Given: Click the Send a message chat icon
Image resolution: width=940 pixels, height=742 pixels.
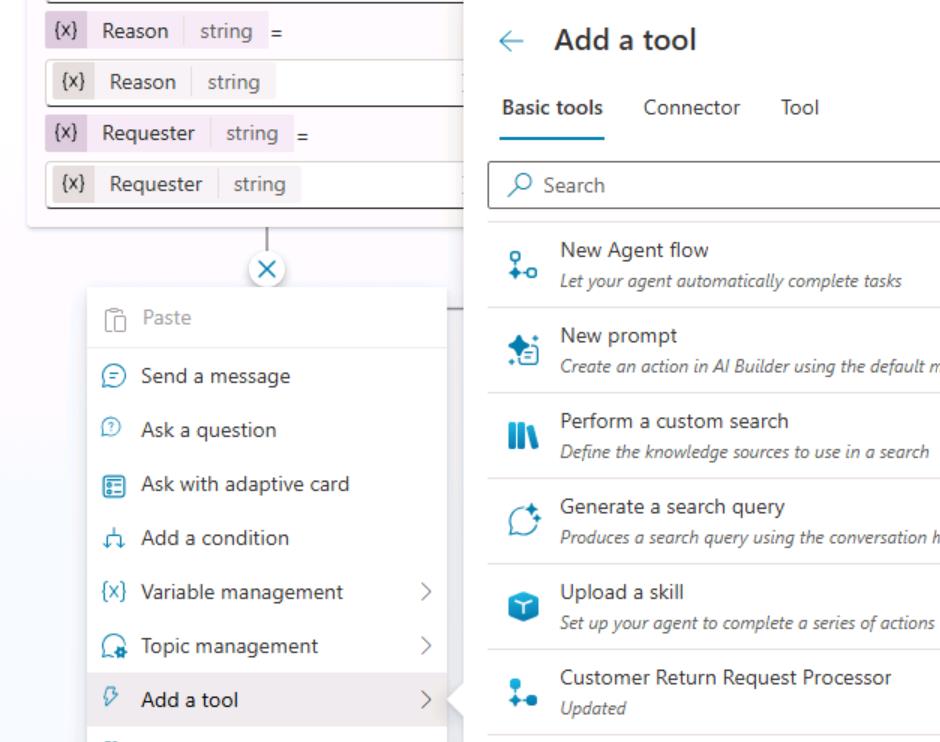Looking at the screenshot, I should coord(114,376).
